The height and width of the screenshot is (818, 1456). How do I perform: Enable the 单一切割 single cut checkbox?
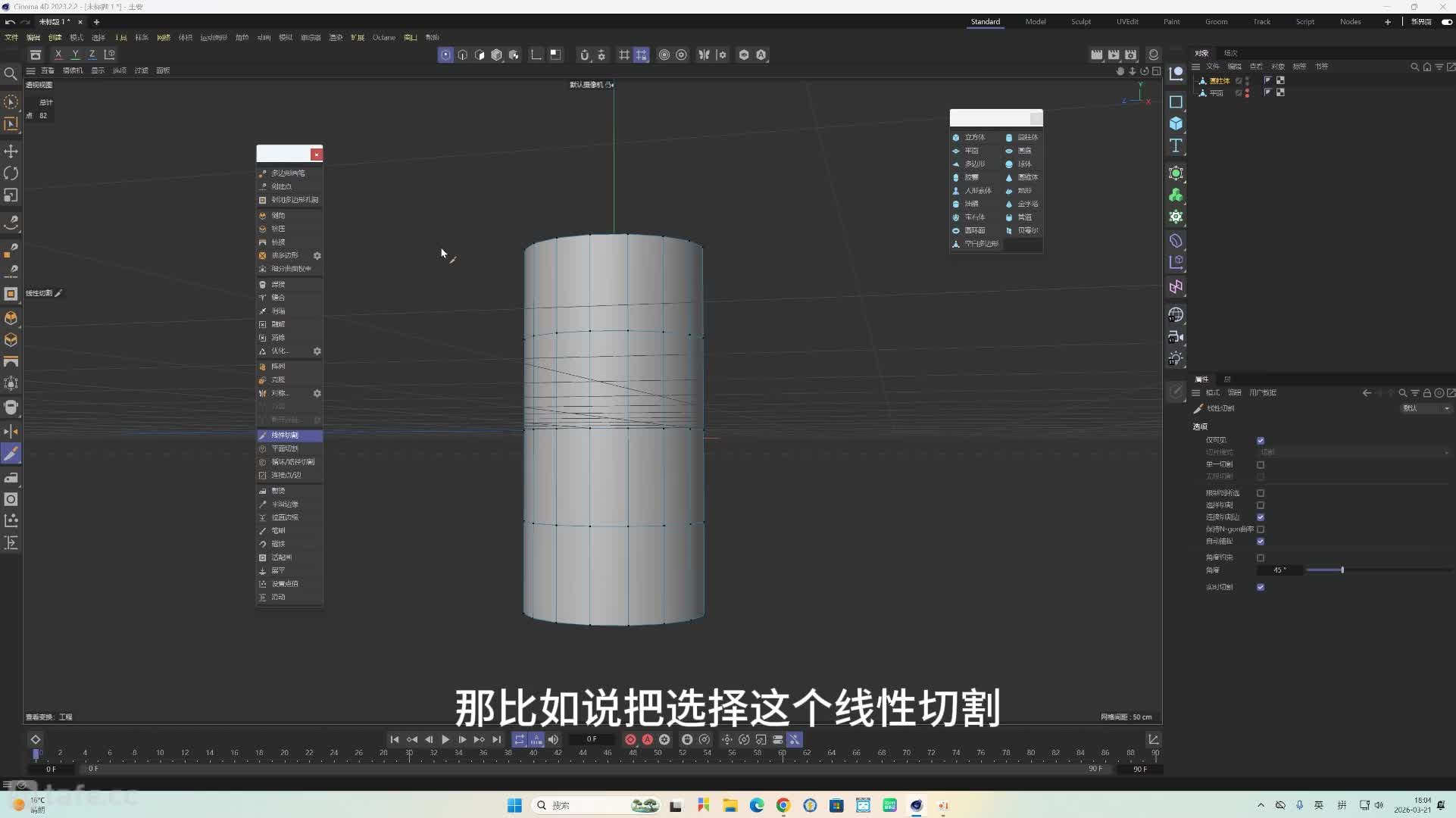pos(1261,464)
